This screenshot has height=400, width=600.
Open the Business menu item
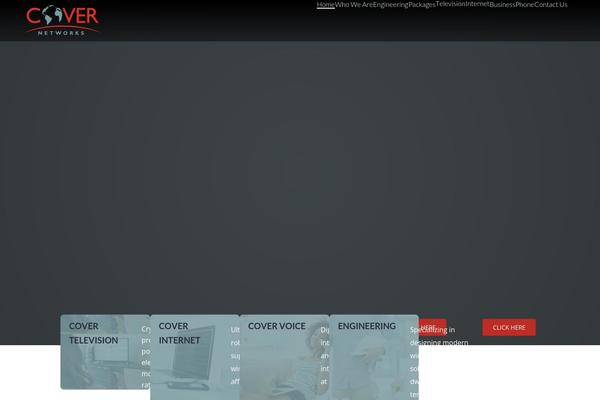tap(502, 5)
